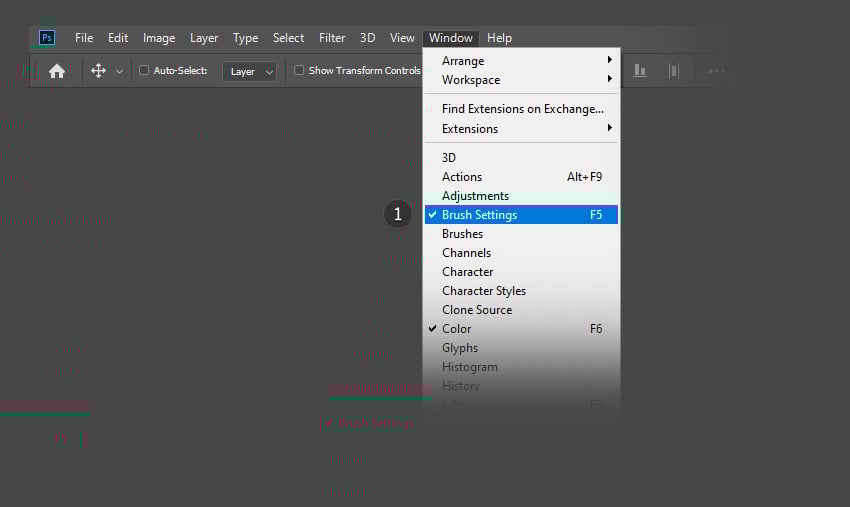This screenshot has width=850, height=507.
Task: Open the 3D panel from Window menu
Action: point(521,158)
